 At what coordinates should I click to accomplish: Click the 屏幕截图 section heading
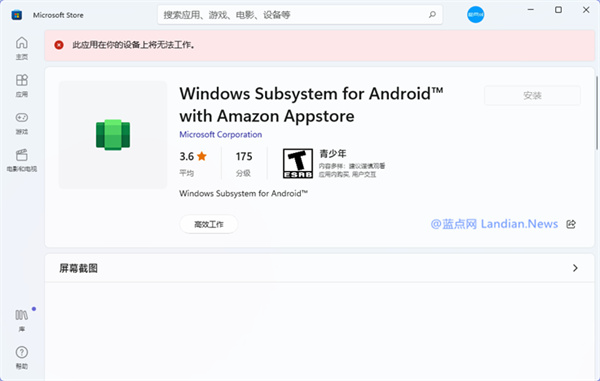(78, 268)
